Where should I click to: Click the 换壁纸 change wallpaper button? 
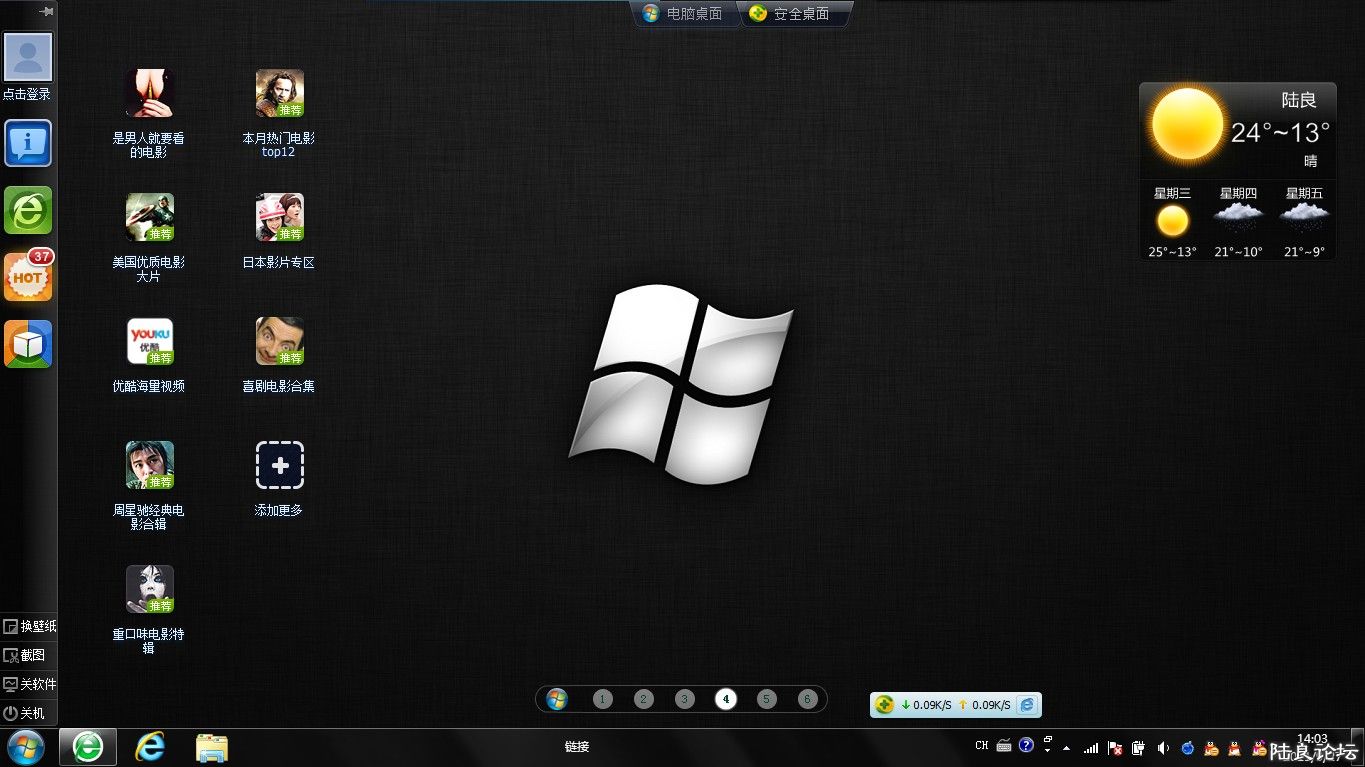coord(29,627)
